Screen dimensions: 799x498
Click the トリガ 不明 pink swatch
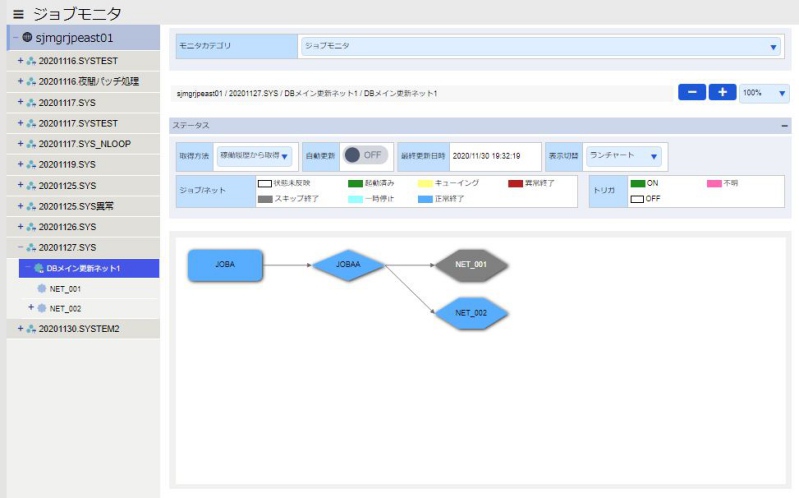click(714, 184)
